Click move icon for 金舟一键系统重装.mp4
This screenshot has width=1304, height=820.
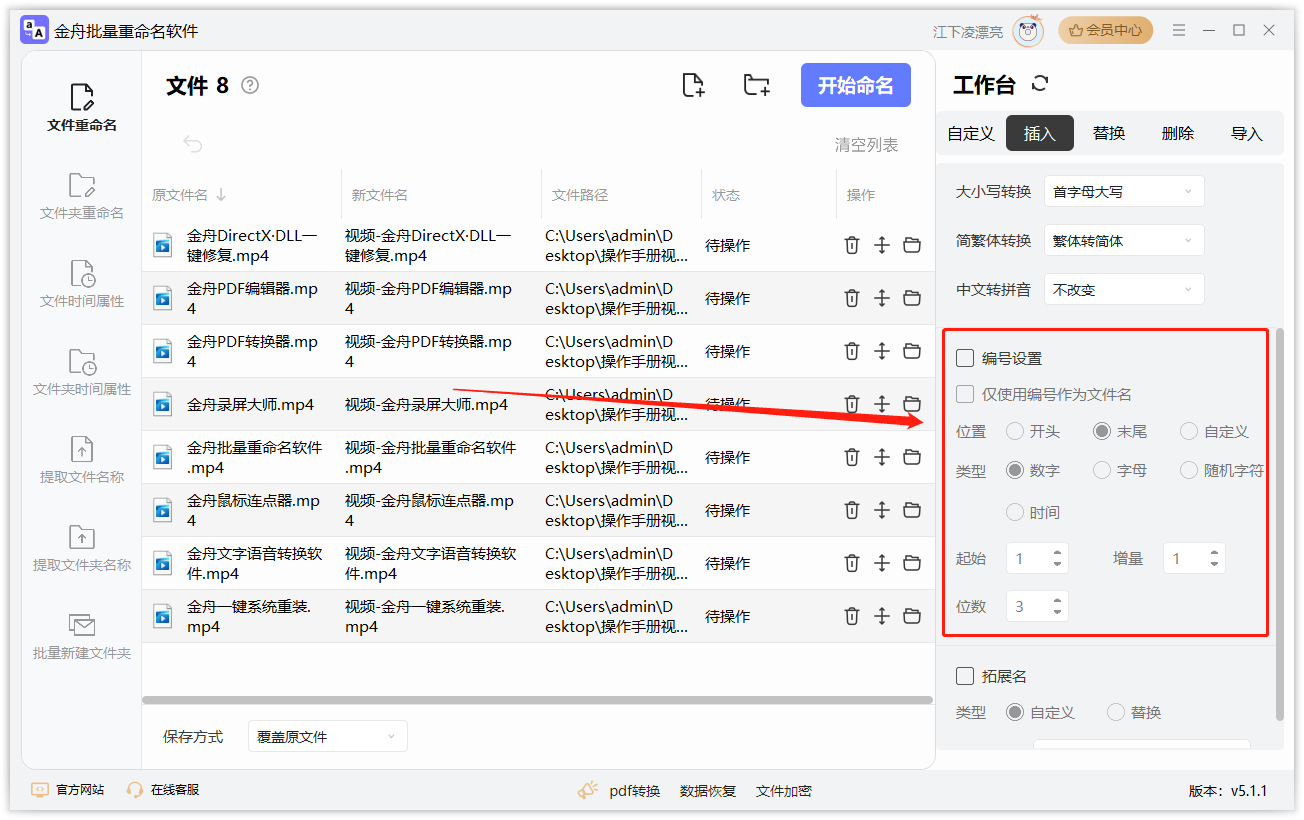point(882,616)
